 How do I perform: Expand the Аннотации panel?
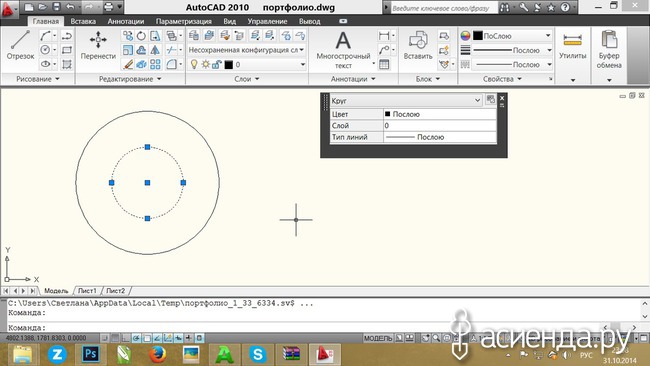(x=353, y=79)
